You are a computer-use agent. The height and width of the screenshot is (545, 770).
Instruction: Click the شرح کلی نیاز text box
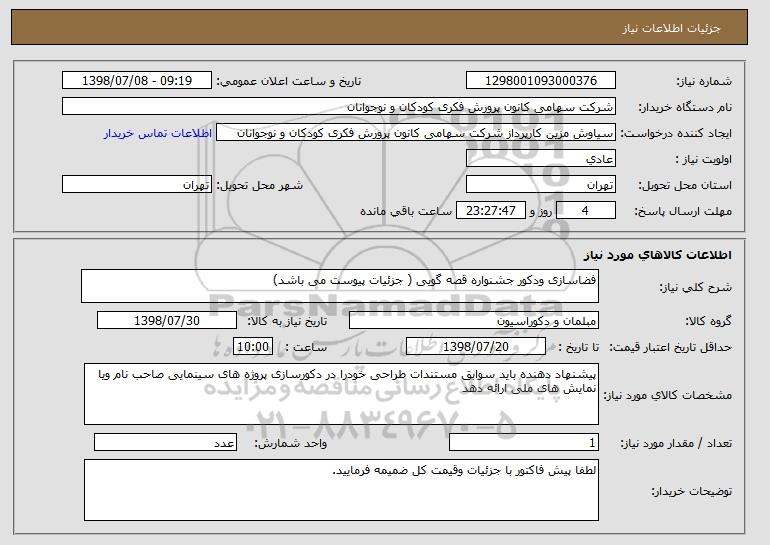pos(340,286)
